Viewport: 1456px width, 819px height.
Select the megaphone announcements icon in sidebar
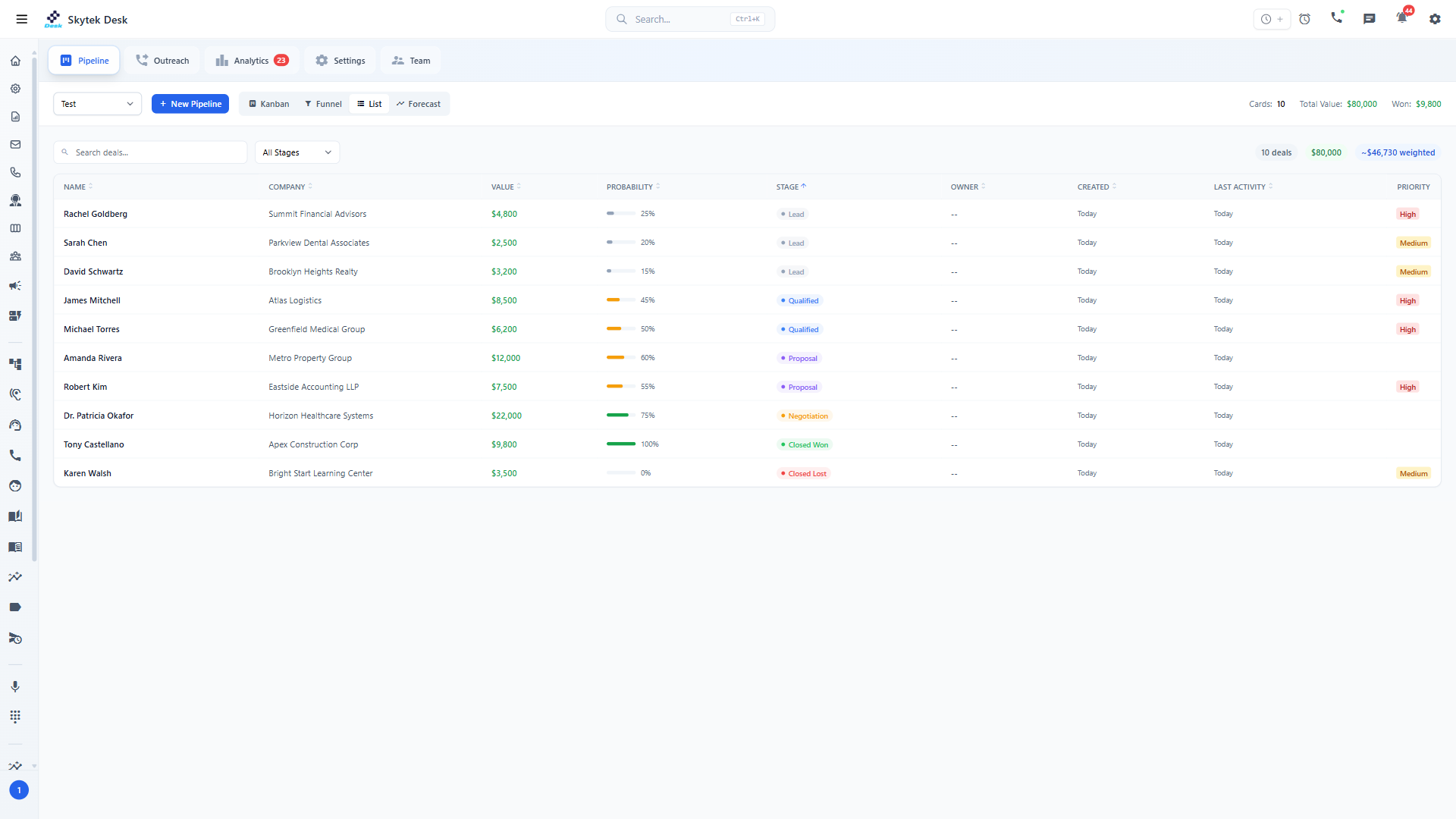(15, 286)
